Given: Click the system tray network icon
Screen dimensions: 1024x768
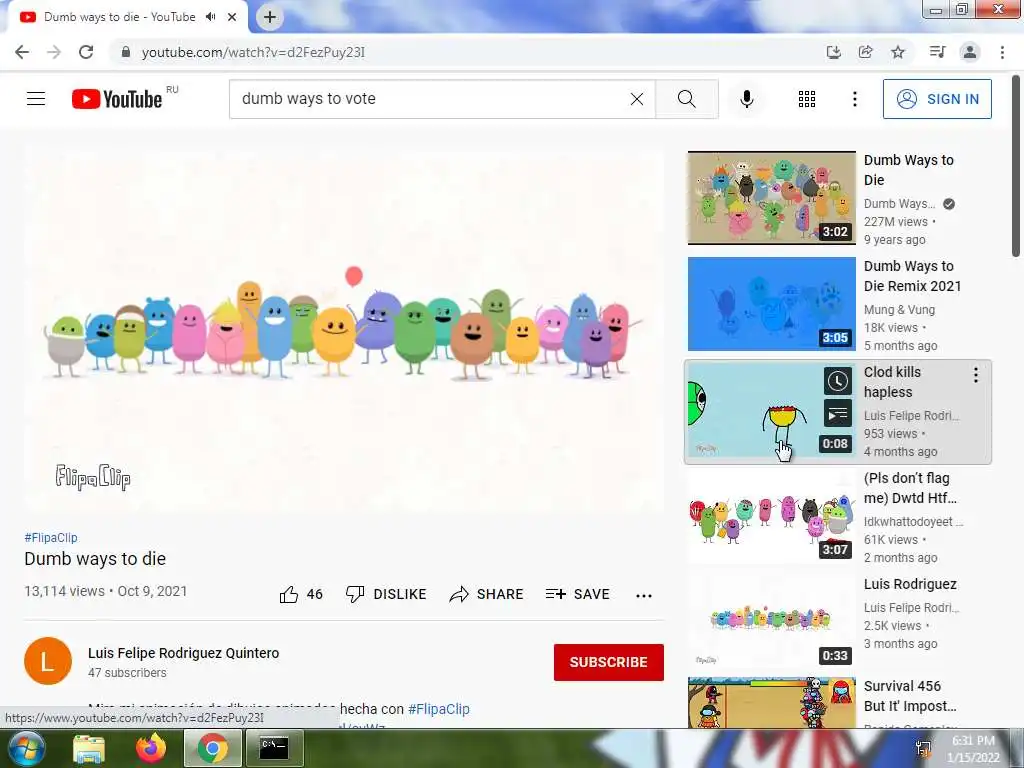Looking at the screenshot, I should [923, 749].
